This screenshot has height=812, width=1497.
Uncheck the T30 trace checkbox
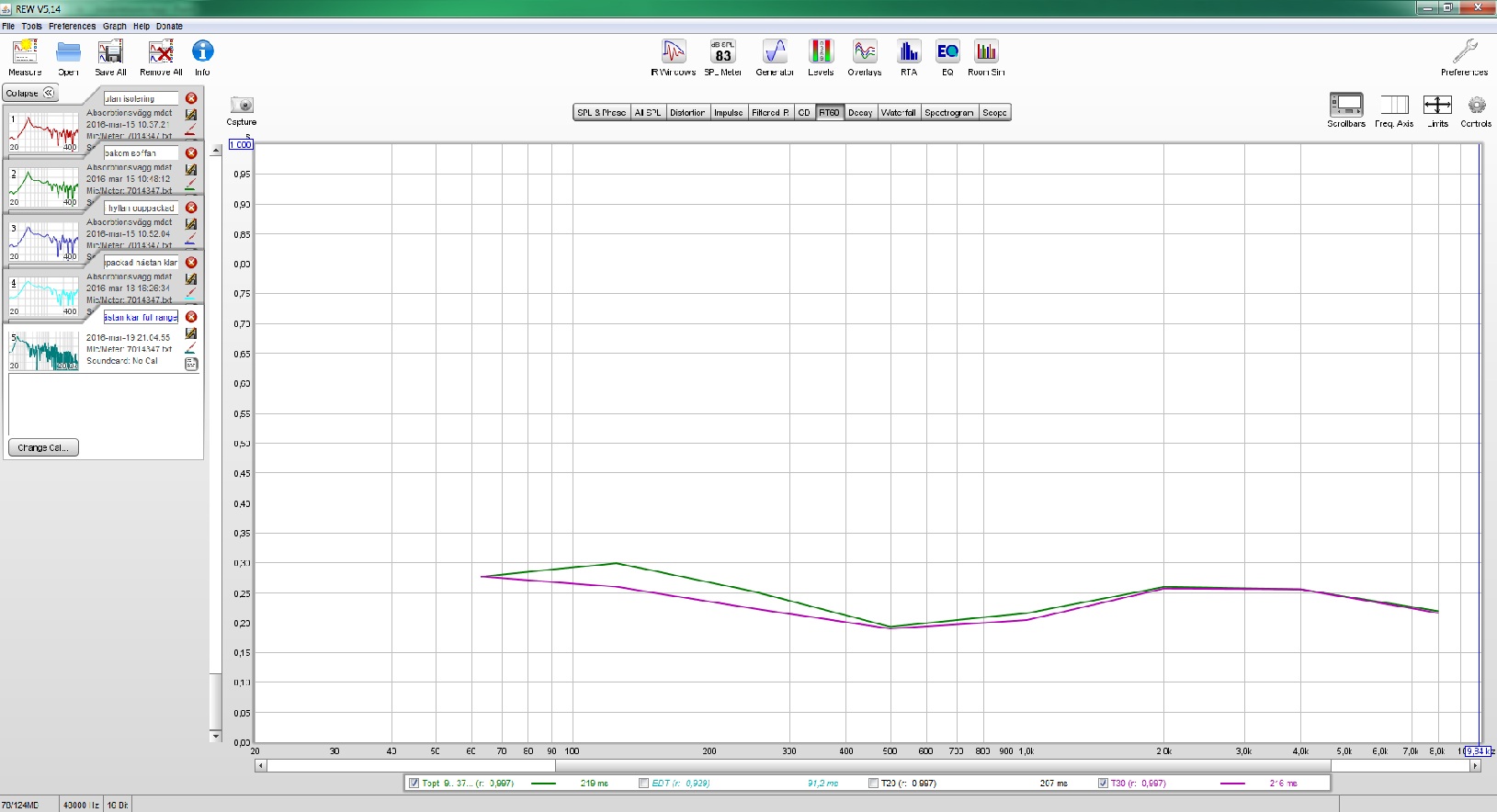[x=1103, y=784]
